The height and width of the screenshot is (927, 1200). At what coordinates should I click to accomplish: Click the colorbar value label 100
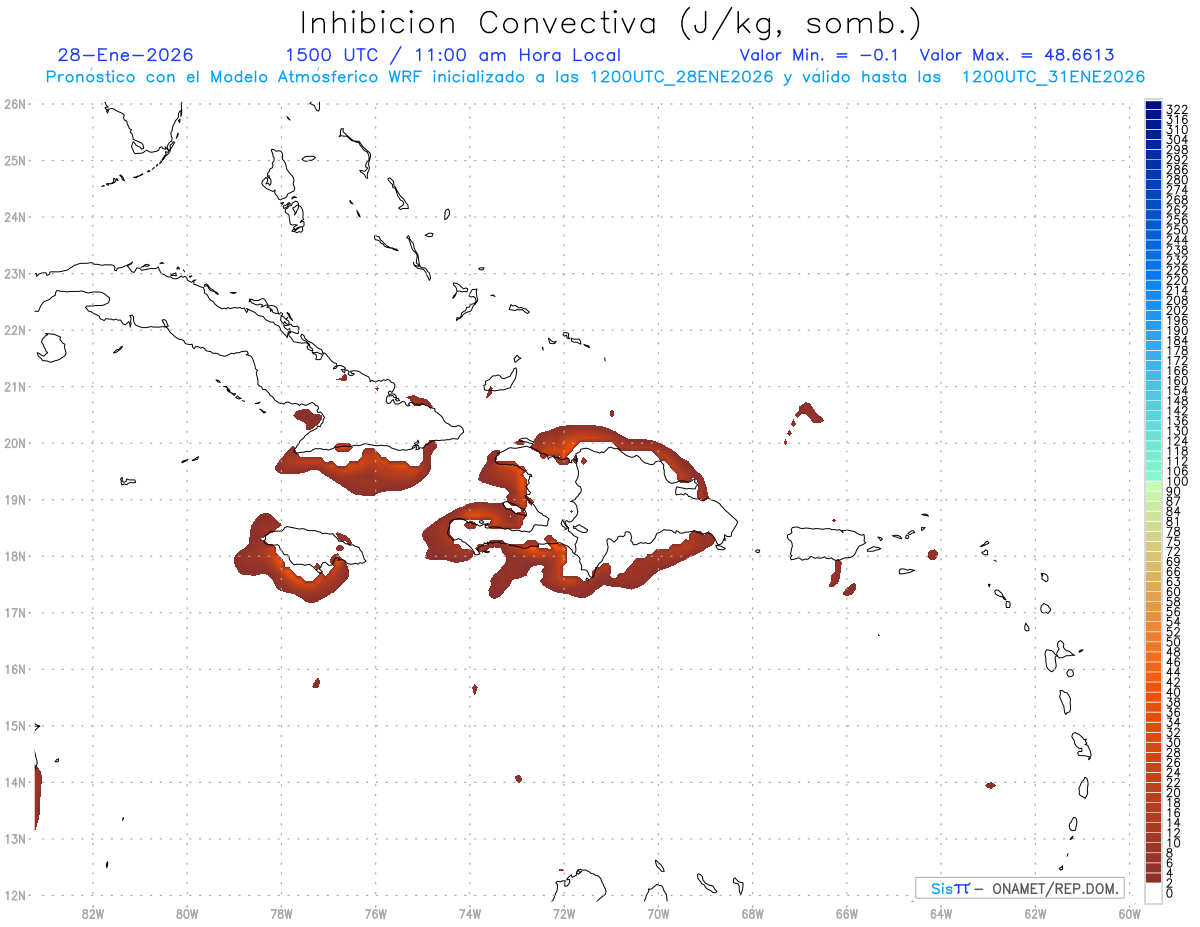1177,482
